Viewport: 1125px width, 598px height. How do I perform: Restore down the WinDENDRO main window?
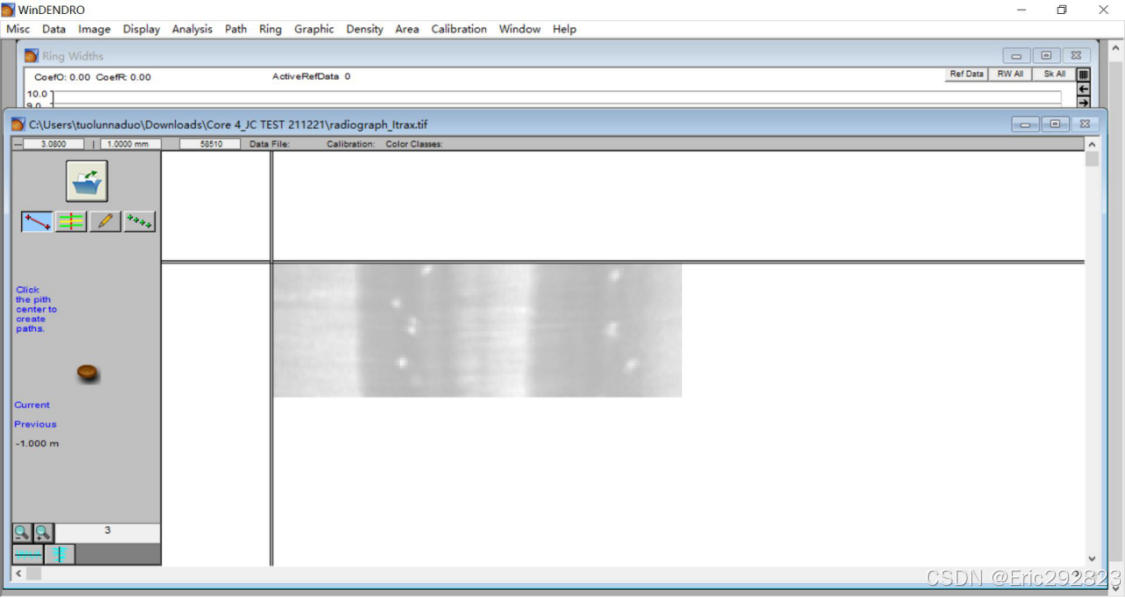tap(1062, 10)
